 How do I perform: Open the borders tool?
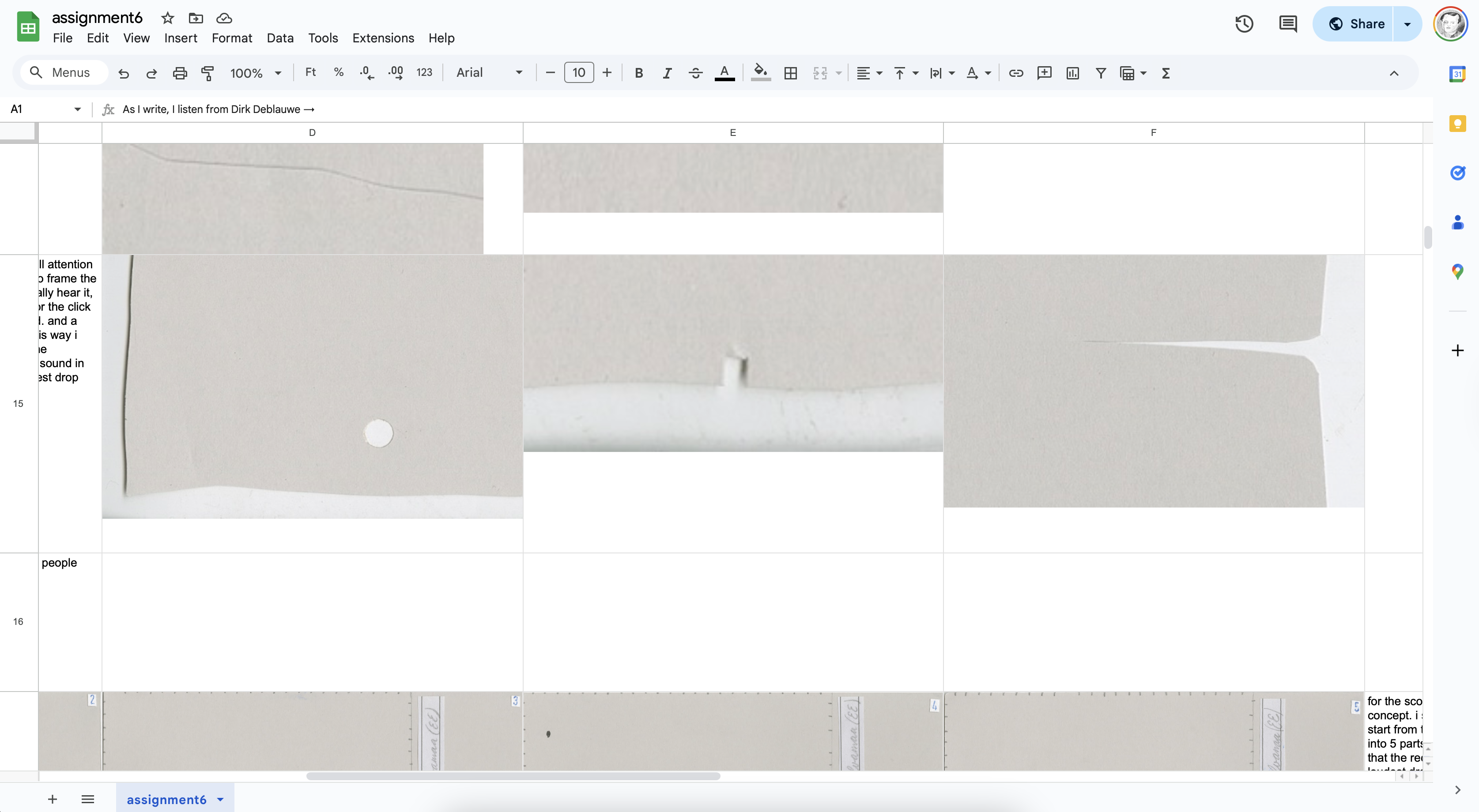coord(791,73)
